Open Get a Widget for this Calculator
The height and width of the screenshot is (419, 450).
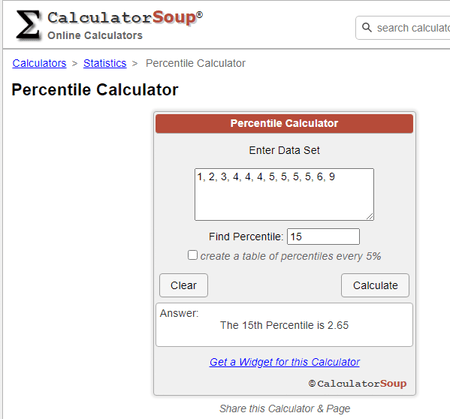click(284, 362)
